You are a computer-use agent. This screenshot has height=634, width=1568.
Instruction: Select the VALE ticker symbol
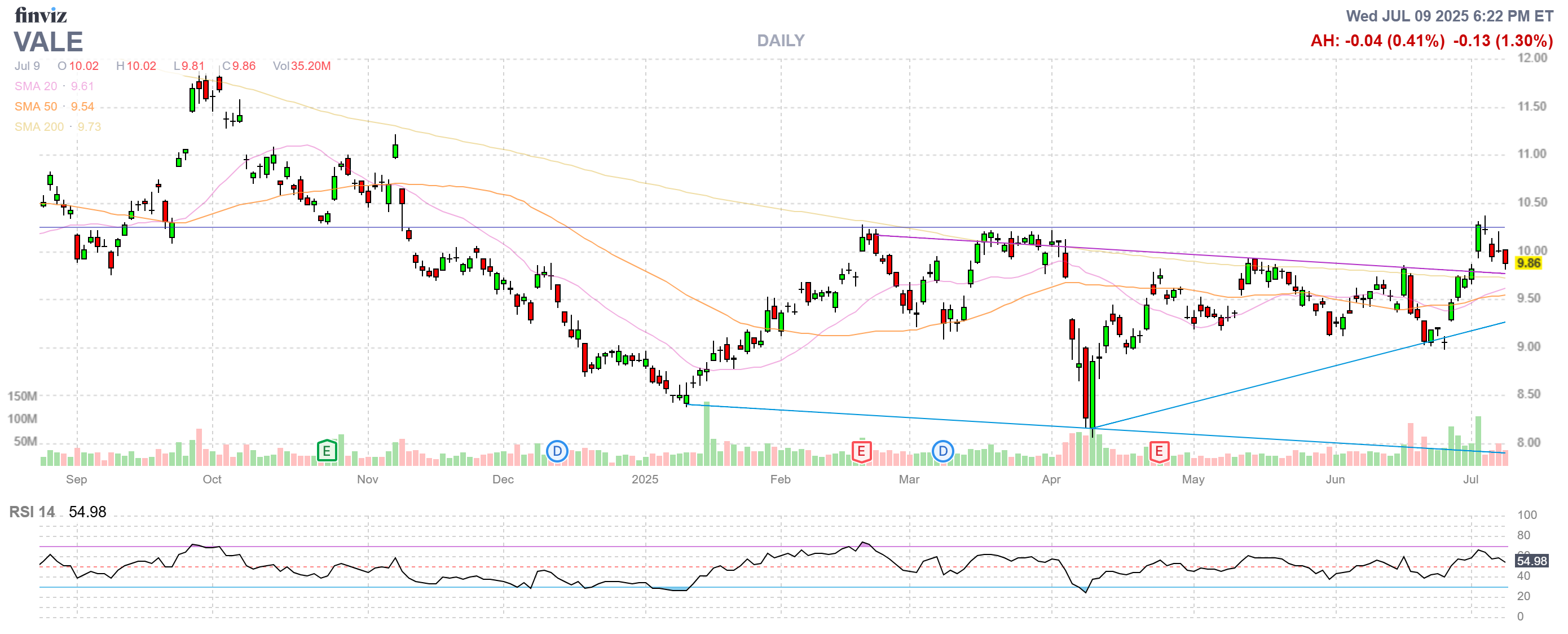click(48, 42)
